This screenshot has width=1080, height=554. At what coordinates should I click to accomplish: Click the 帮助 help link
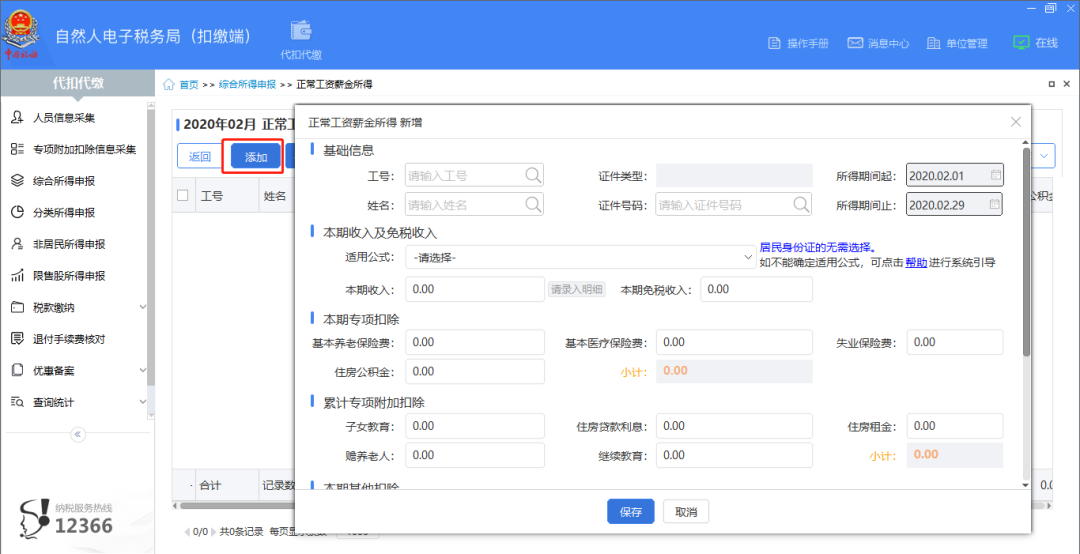point(916,262)
